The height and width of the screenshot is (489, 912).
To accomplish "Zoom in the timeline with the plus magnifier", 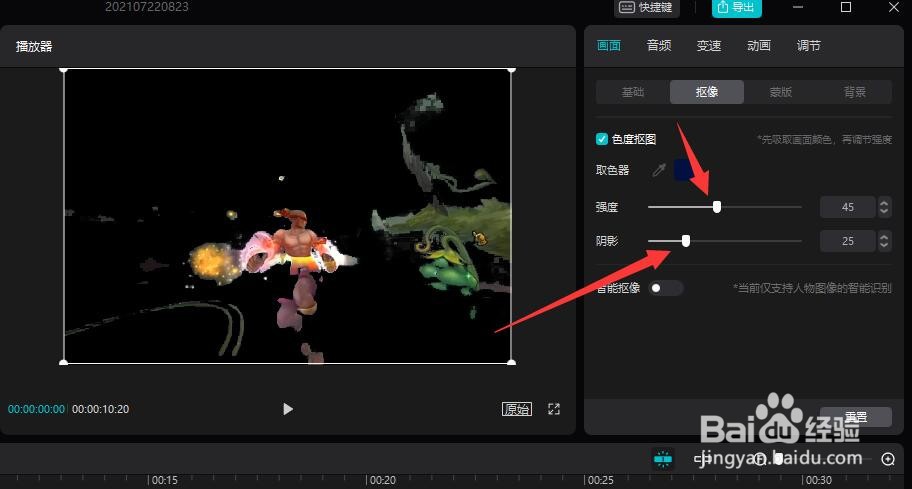I will pyautogui.click(x=888, y=459).
